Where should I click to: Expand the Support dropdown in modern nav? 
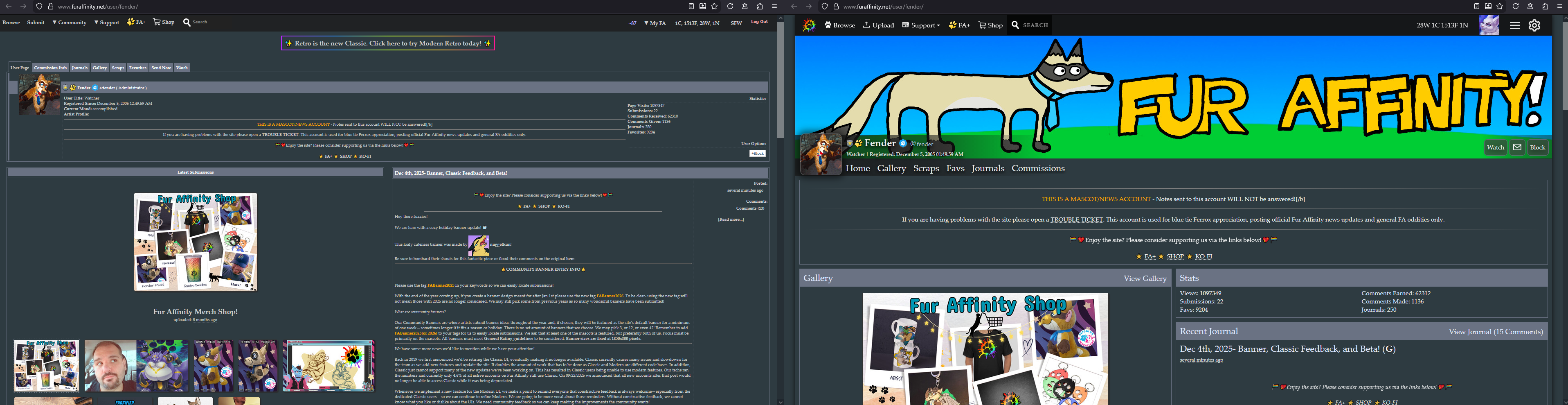point(921,25)
